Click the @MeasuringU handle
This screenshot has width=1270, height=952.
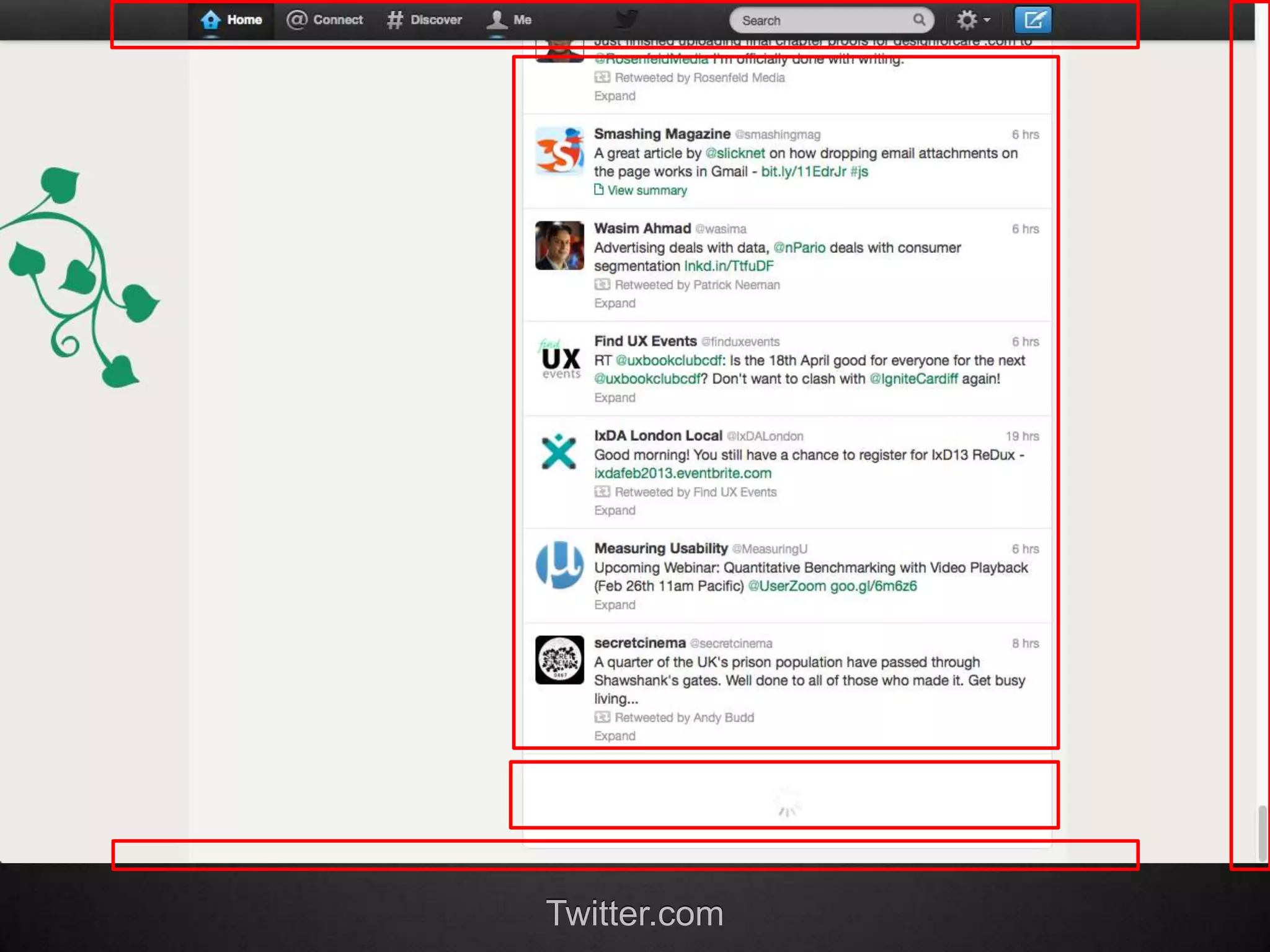770,549
